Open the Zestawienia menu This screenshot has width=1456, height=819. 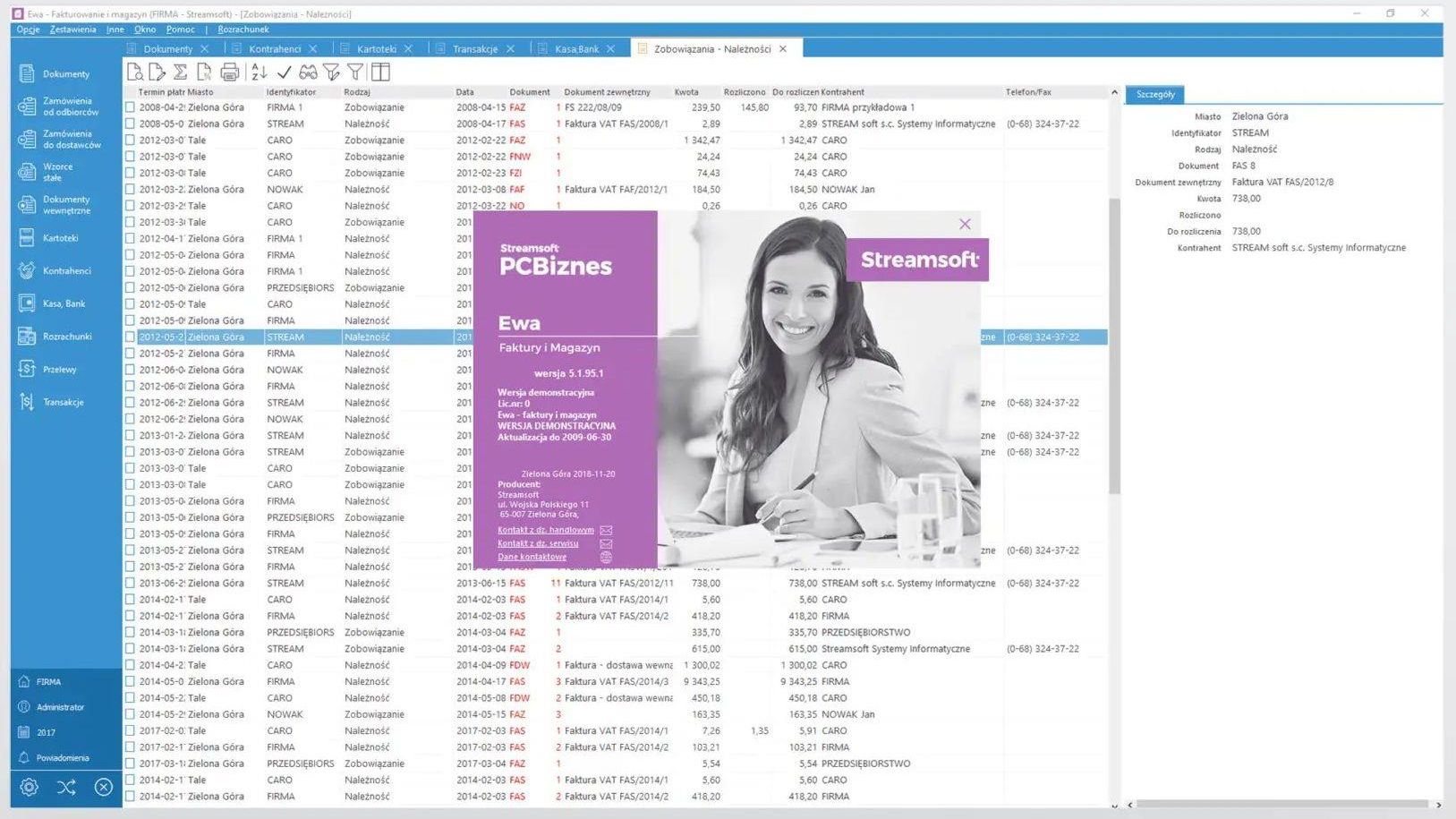coord(73,30)
